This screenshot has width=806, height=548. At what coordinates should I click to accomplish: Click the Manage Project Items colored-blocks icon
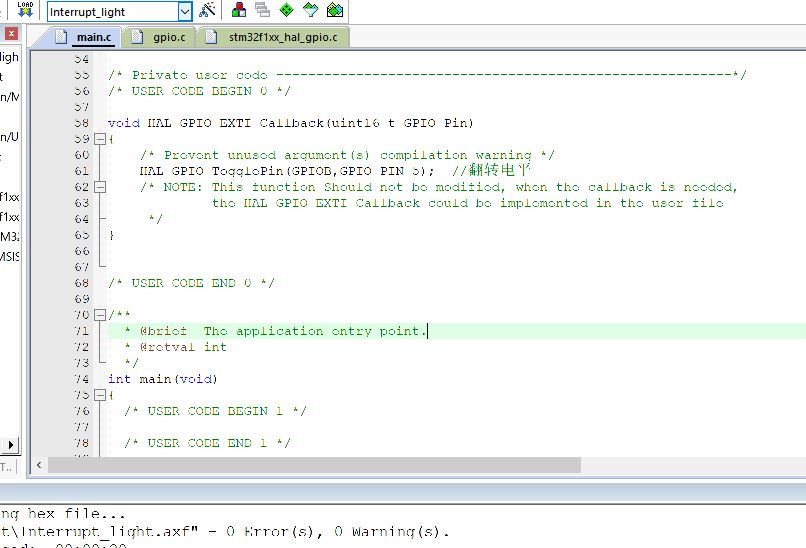(239, 10)
